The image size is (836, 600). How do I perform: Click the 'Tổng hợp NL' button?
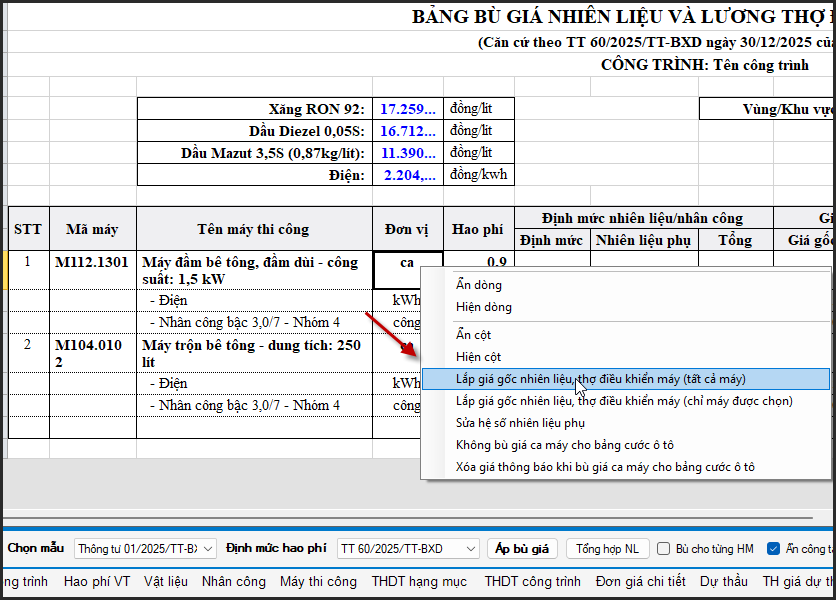click(607, 549)
